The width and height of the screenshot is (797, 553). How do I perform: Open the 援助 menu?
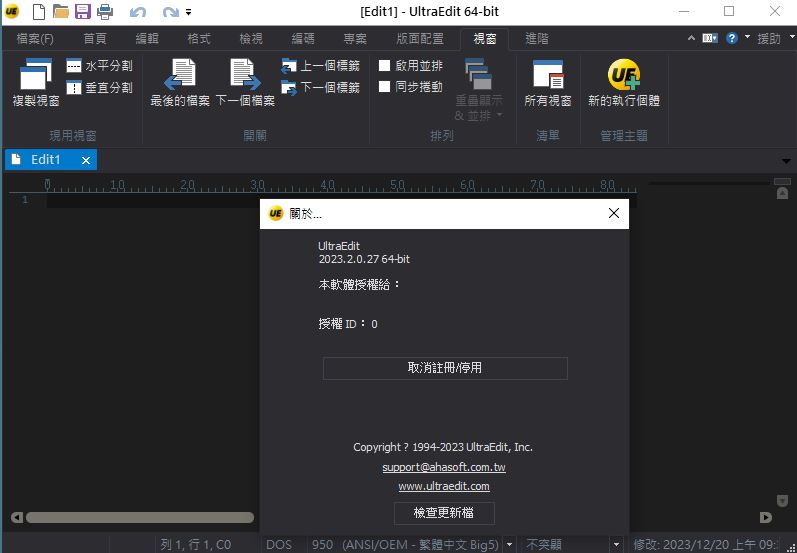pyautogui.click(x=769, y=39)
